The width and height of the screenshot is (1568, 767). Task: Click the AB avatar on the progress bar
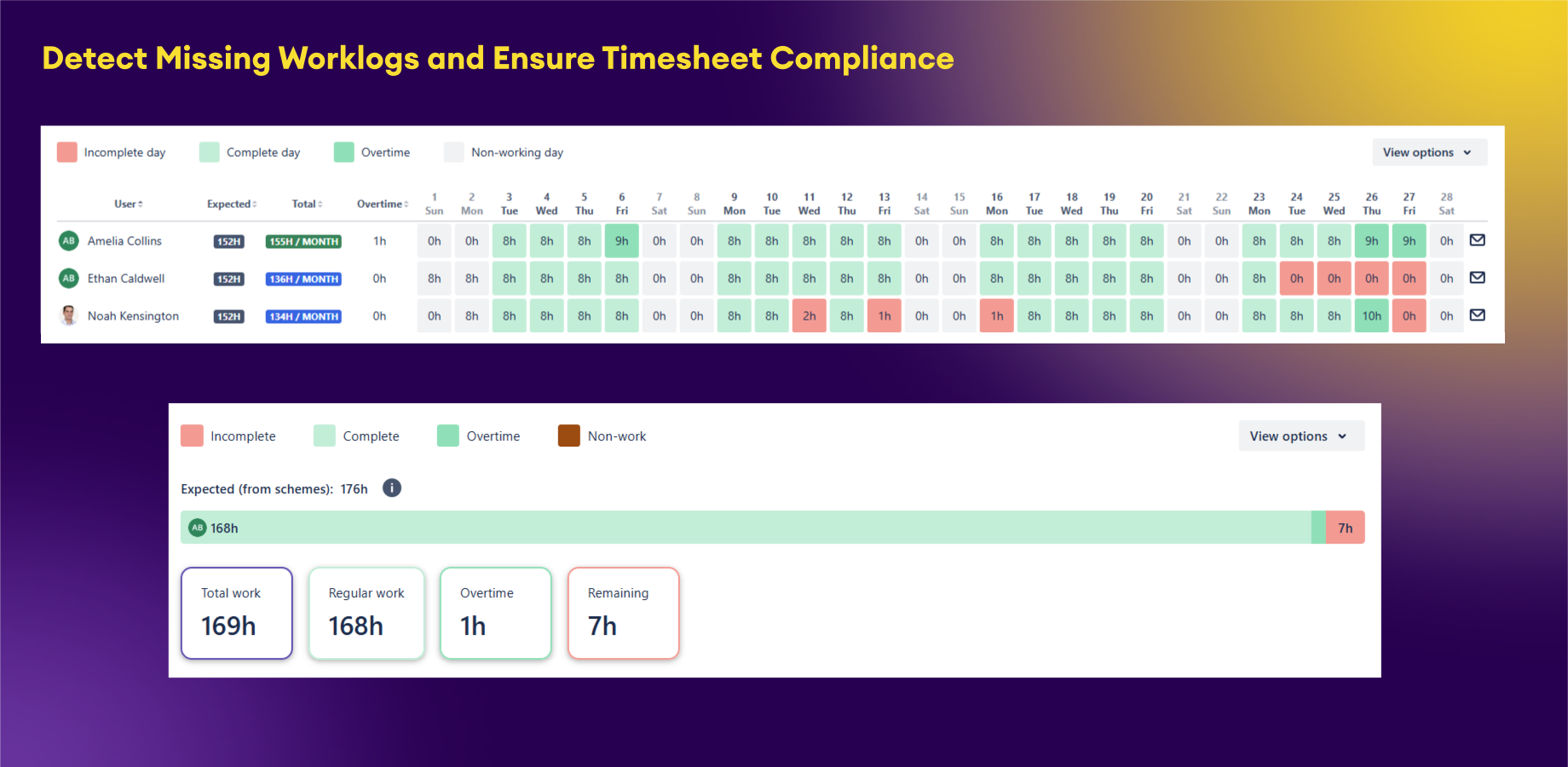click(197, 528)
